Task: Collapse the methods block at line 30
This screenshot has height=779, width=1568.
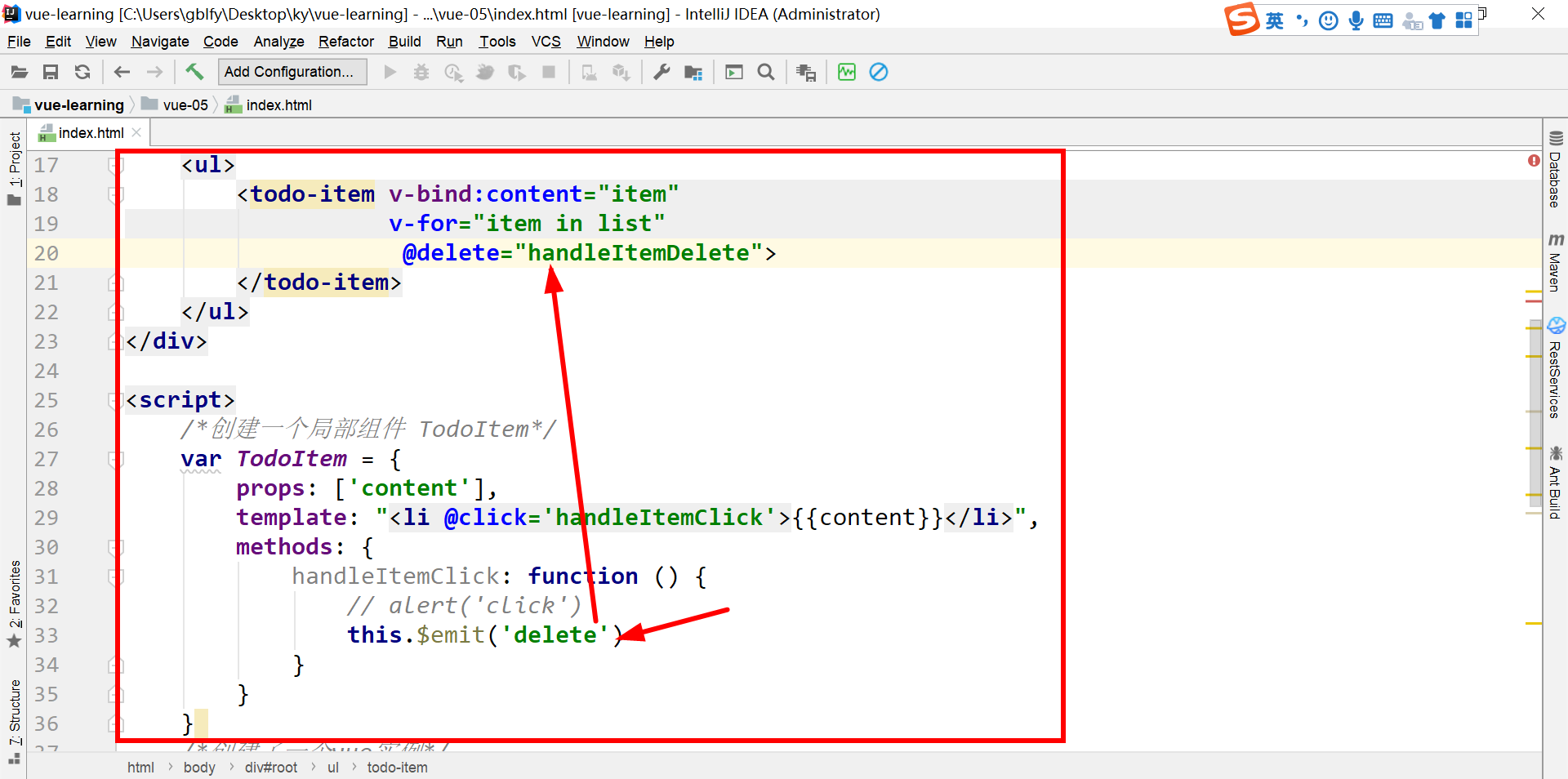Action: [x=116, y=547]
